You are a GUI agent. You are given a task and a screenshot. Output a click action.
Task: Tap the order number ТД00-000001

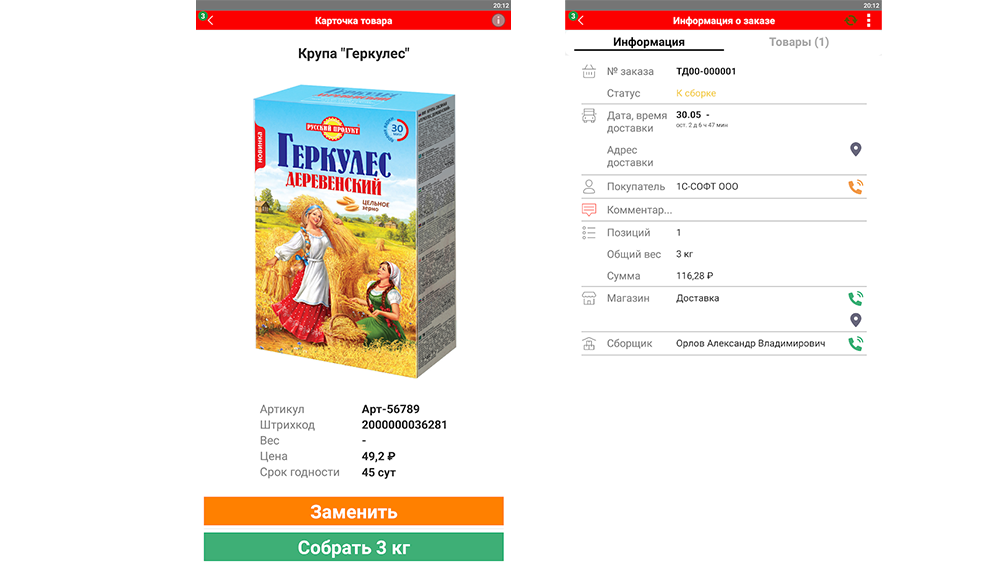[x=706, y=71]
